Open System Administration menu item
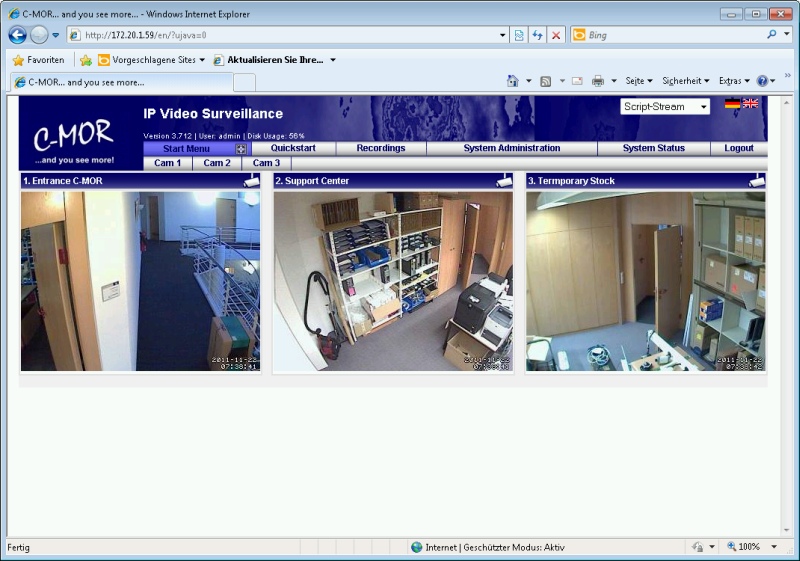800x561 pixels. pyautogui.click(x=512, y=148)
